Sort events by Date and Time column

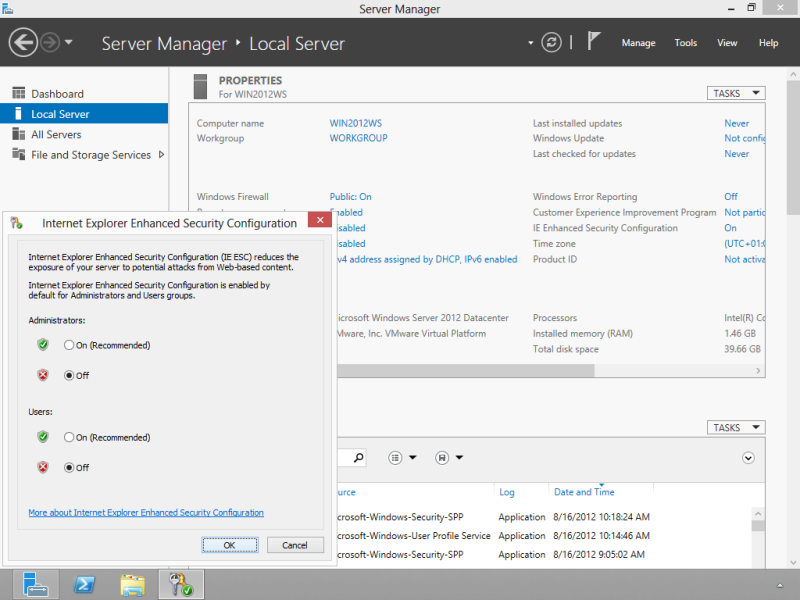[584, 492]
